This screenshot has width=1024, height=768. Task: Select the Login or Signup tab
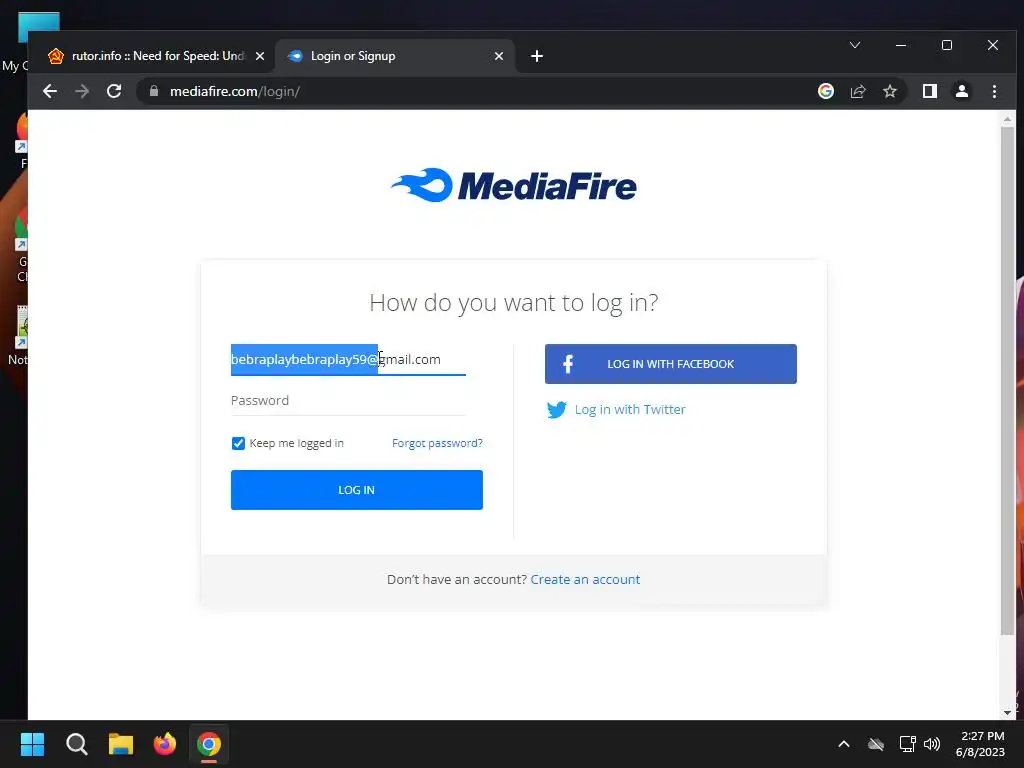point(395,56)
